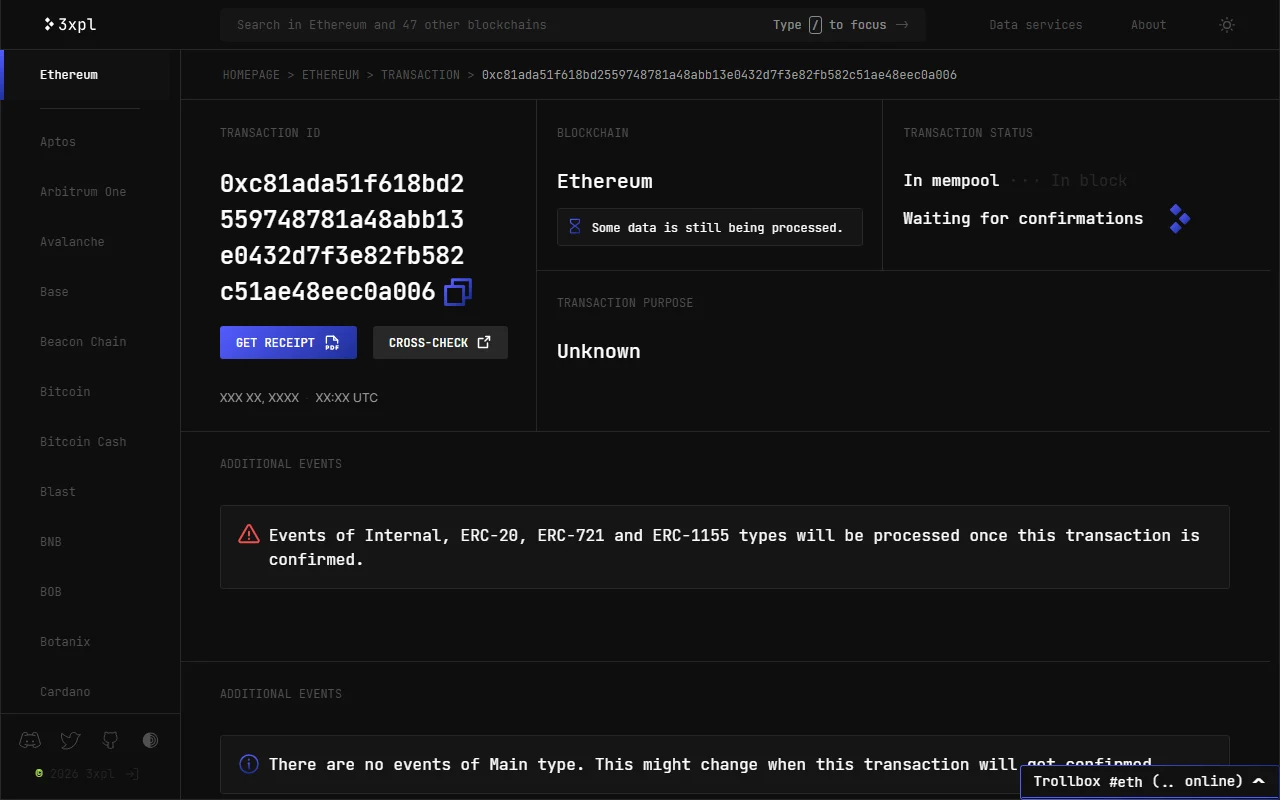Click the TRANSACTION STATUS label
This screenshot has height=800, width=1280.
968,133
